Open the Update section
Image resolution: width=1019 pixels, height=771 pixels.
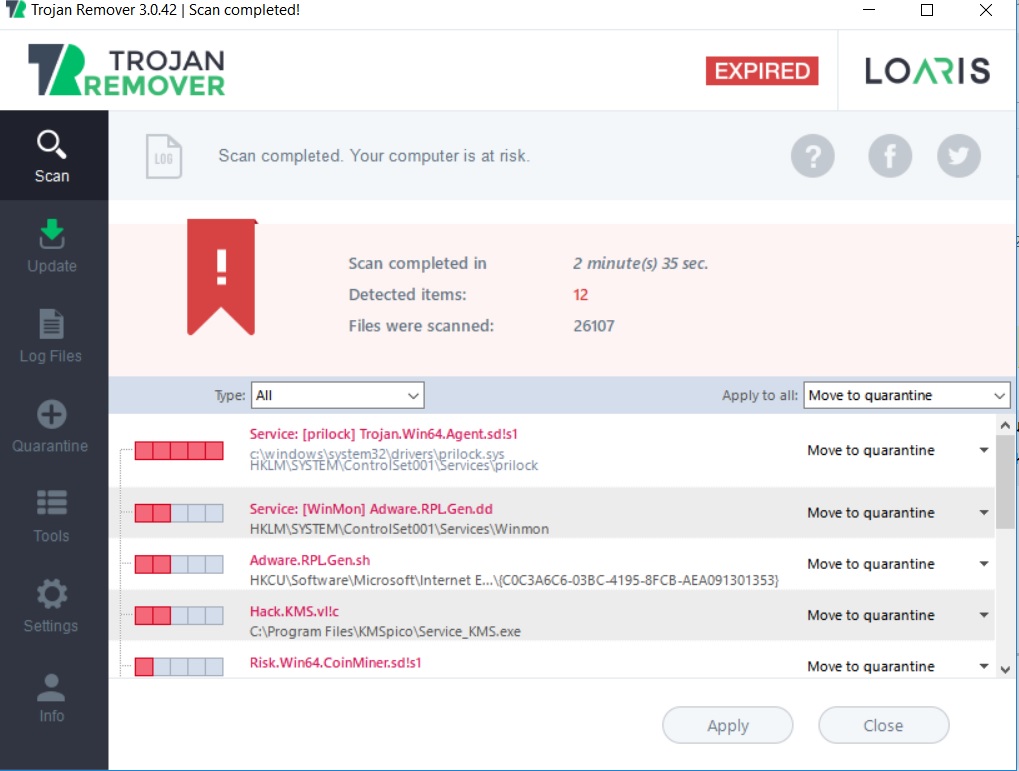point(52,246)
